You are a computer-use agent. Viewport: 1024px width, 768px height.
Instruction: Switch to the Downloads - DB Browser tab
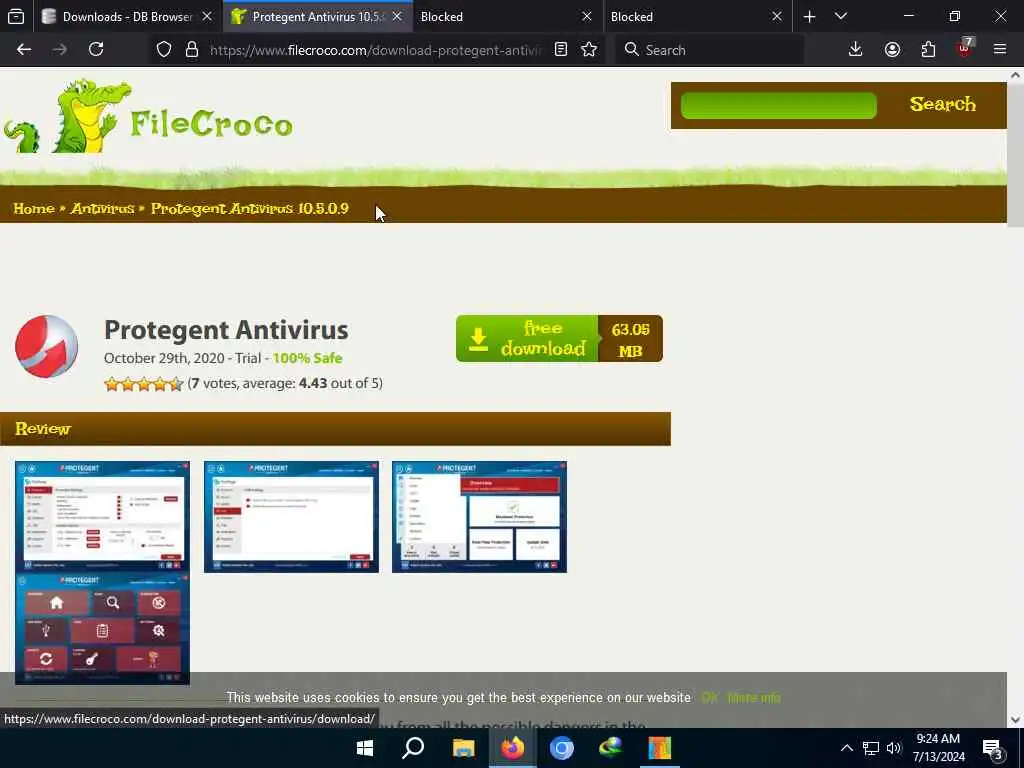pyautogui.click(x=127, y=16)
